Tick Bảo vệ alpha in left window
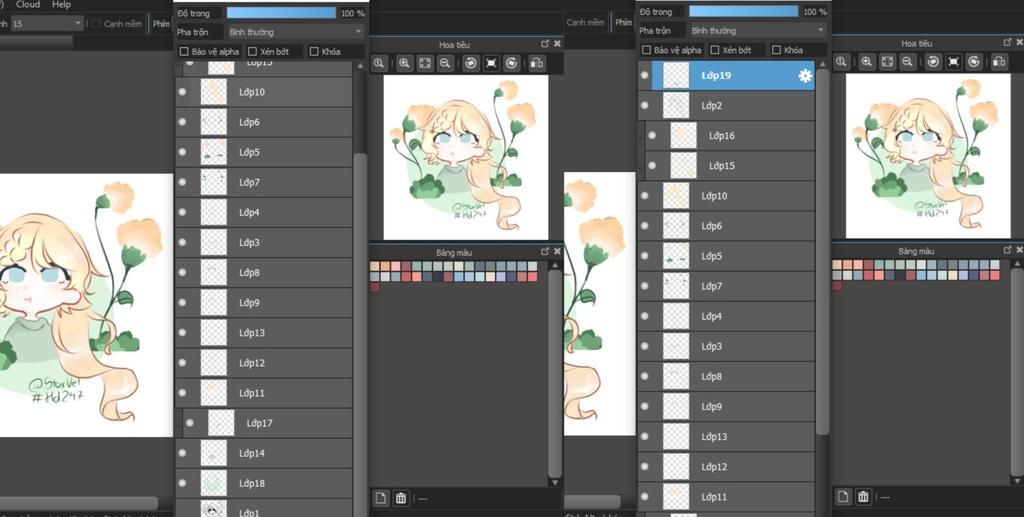The image size is (1024, 517). click(184, 52)
